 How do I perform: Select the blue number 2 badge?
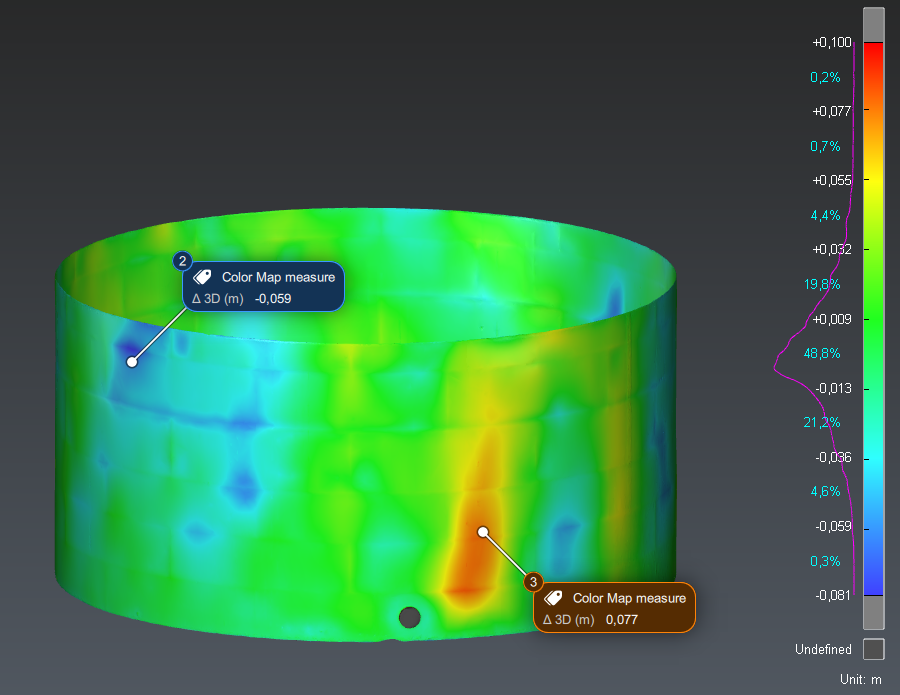pyautogui.click(x=182, y=261)
